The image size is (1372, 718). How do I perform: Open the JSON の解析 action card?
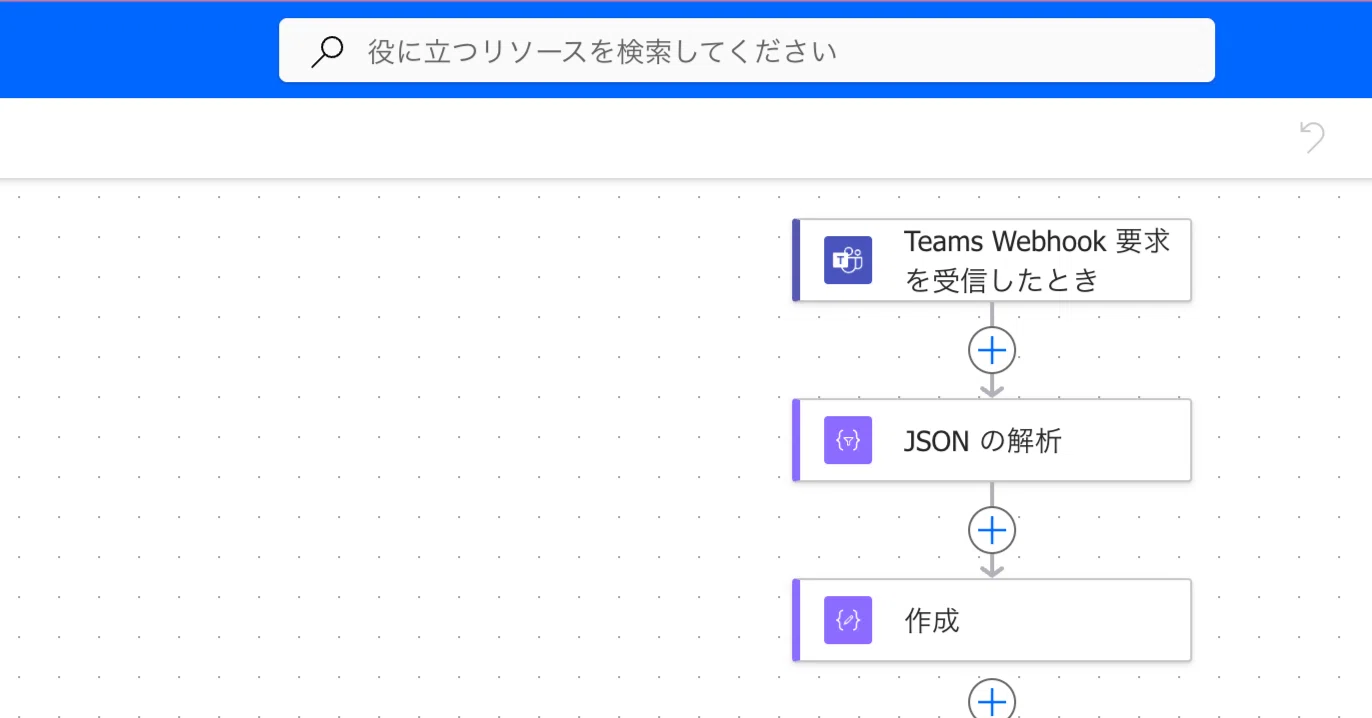[x=991, y=440]
